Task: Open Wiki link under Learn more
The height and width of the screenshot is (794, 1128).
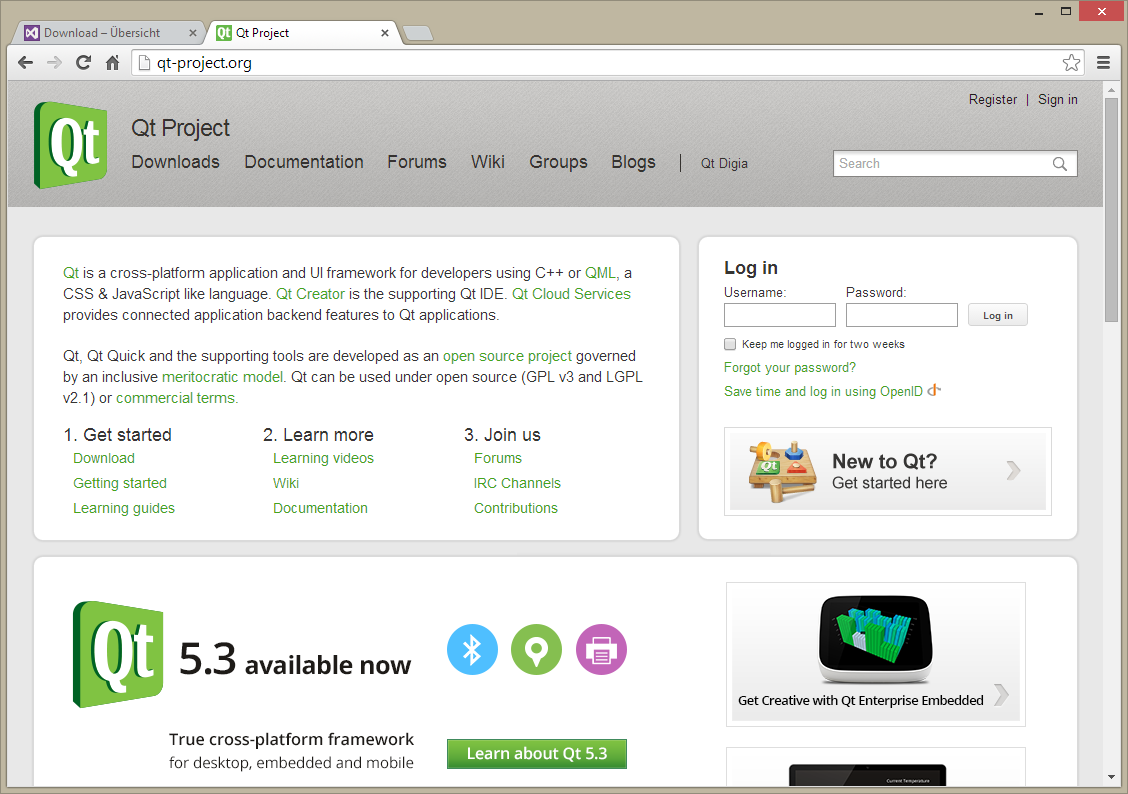Action: tap(286, 483)
